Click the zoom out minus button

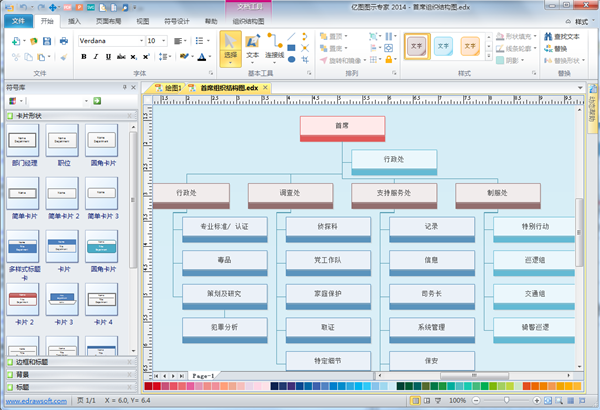(x=478, y=400)
